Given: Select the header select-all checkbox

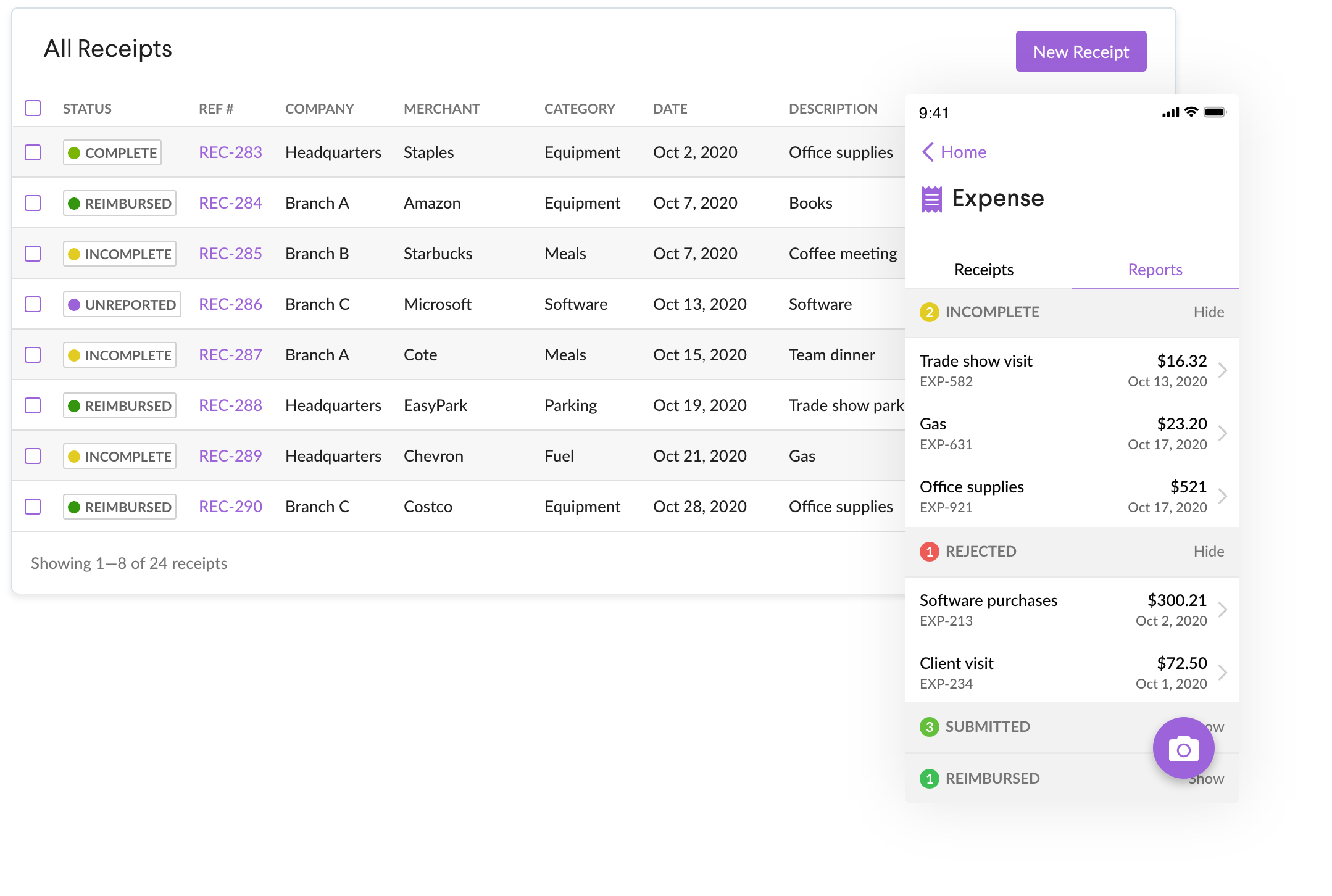Looking at the screenshot, I should (x=33, y=108).
